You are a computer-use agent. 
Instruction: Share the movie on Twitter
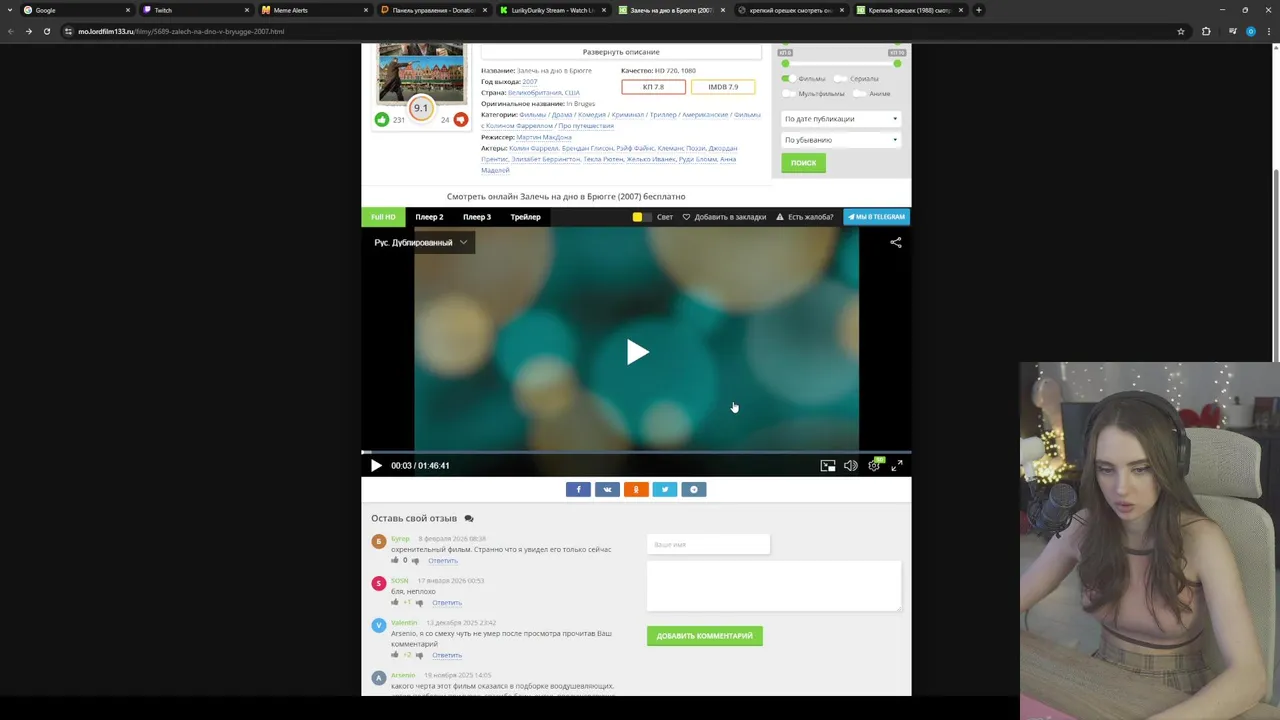pos(665,489)
